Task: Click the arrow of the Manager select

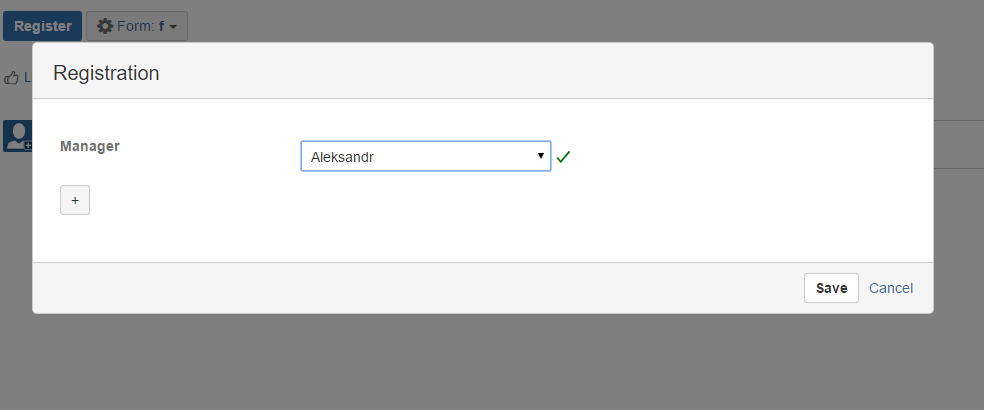Action: click(x=540, y=156)
